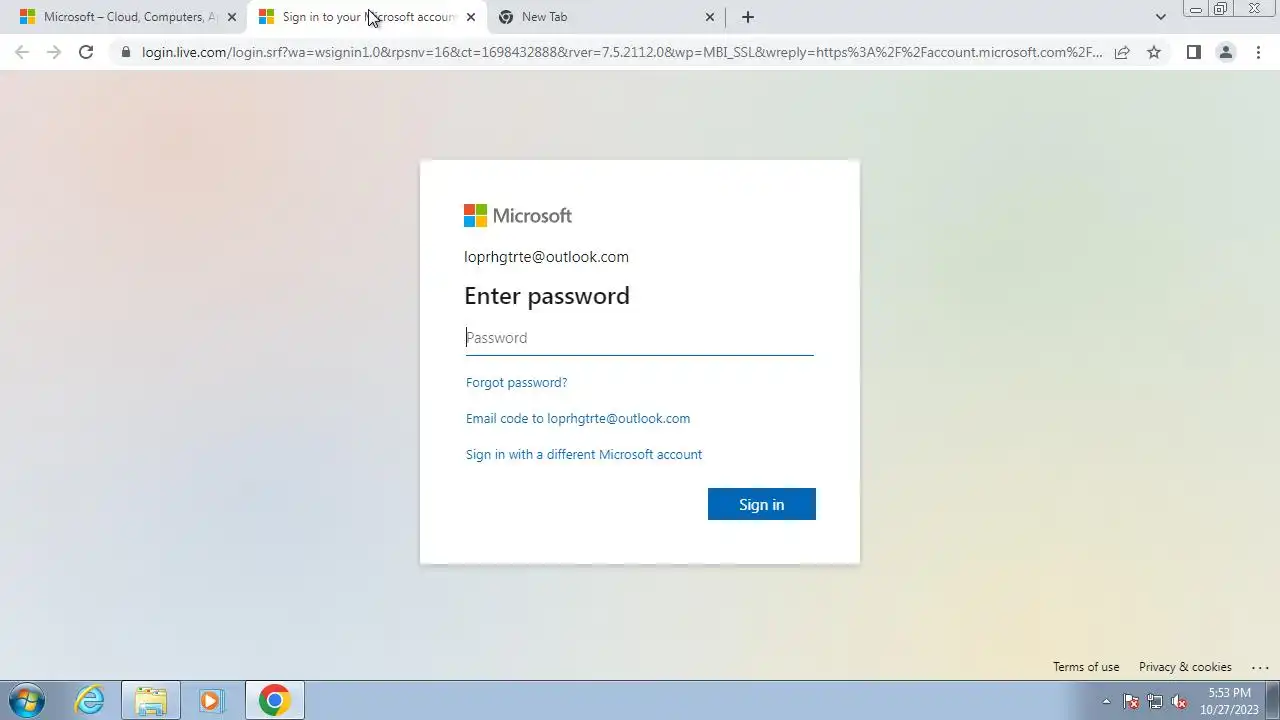Reload the page with the refresh icon

(x=86, y=52)
